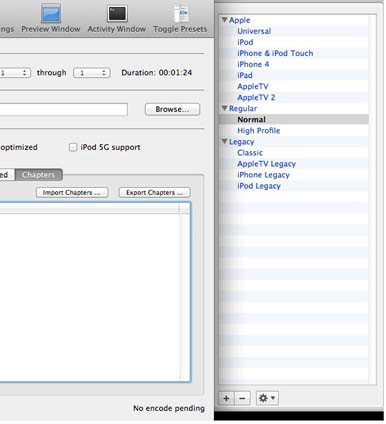Open the Preview Window toolbar icon
Image resolution: width=386 pixels, height=424 pixels.
pyautogui.click(x=51, y=13)
